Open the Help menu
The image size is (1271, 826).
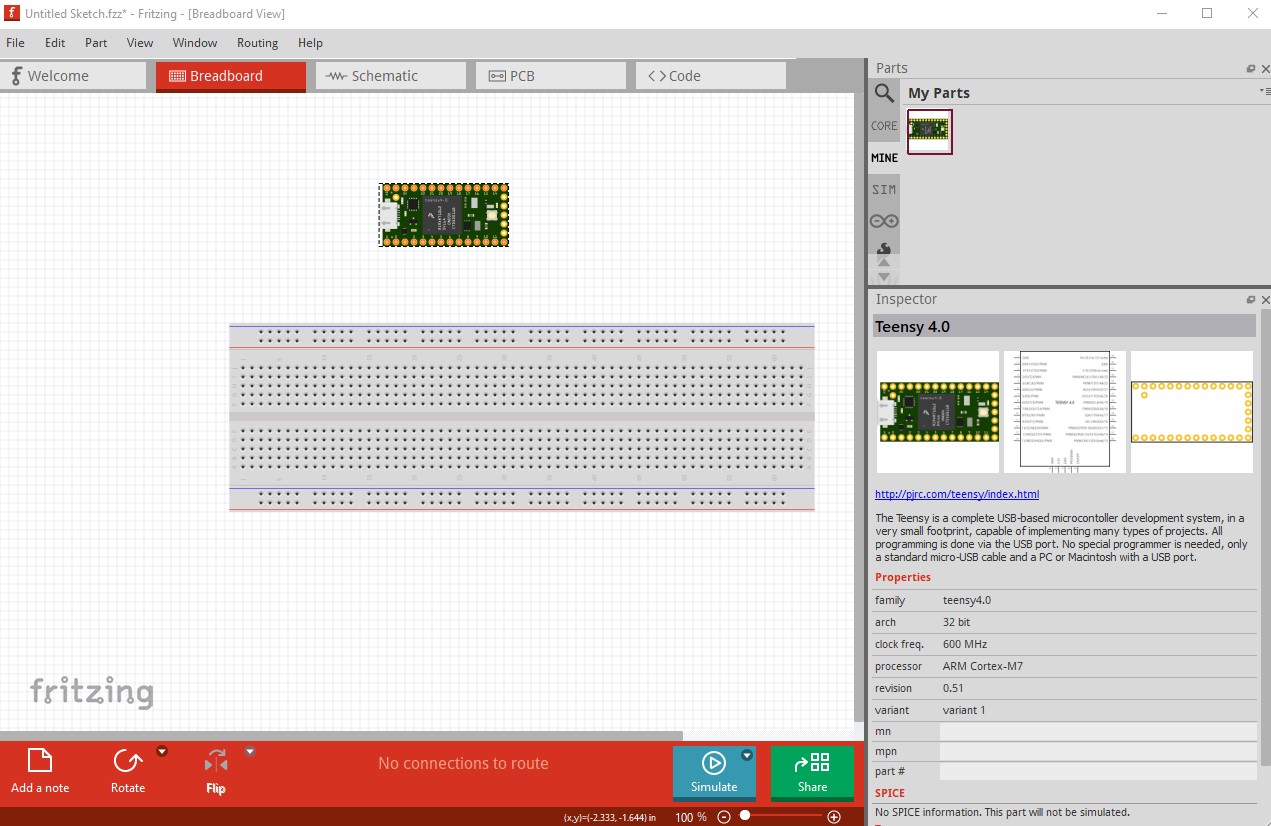(x=310, y=43)
